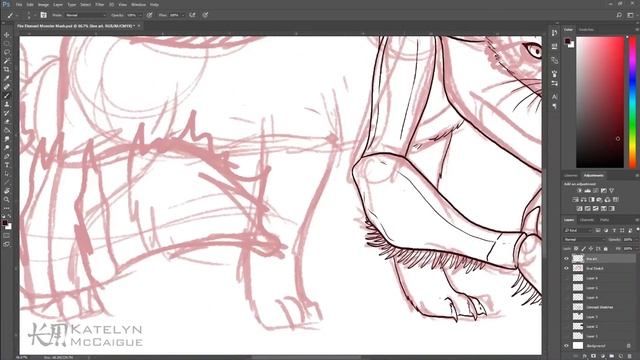Viewport: 640px width, 360px height.
Task: Show the Concept Sketches layer
Action: click(x=566, y=307)
